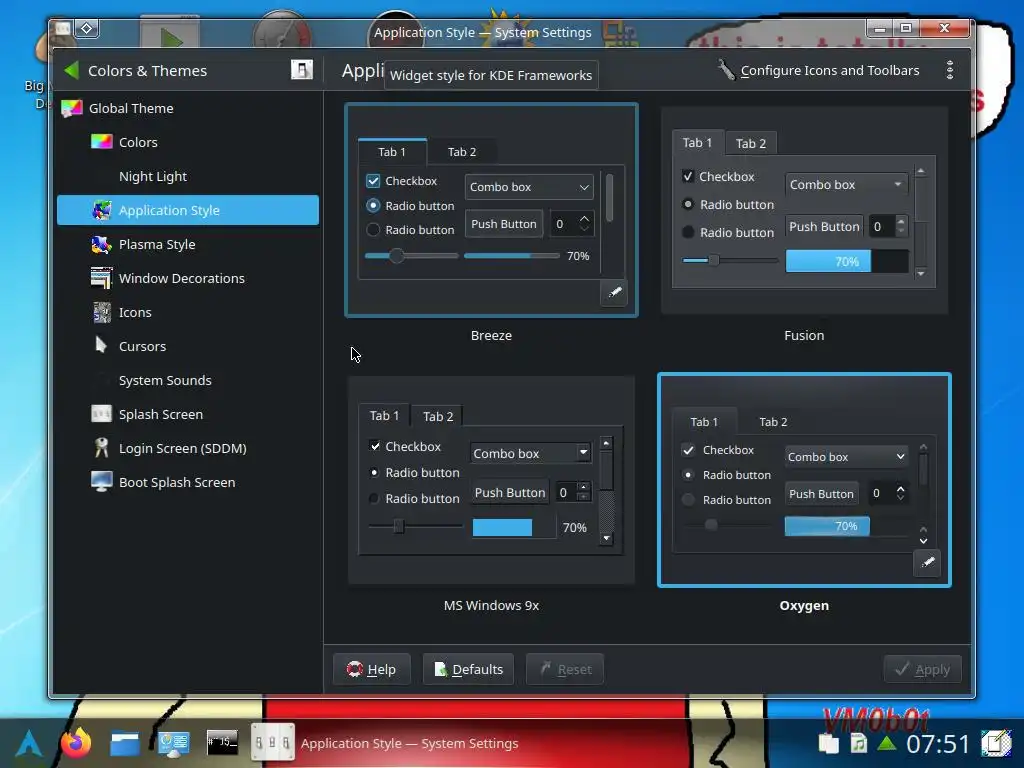1024x768 pixels.
Task: Select second Radio button in Breeze preview
Action: coord(373,230)
